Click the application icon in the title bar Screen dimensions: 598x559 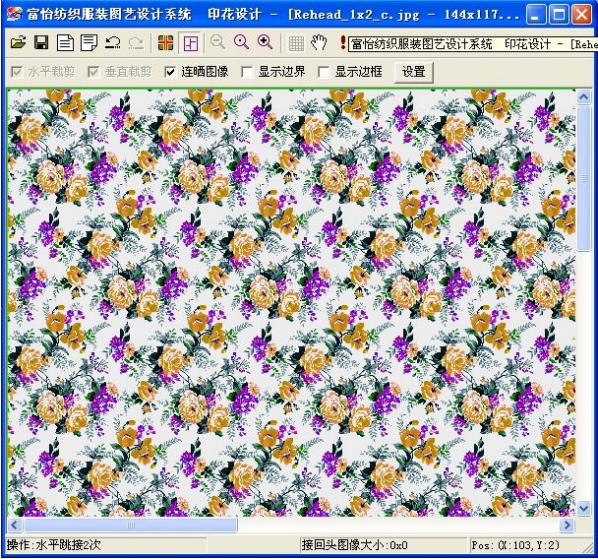pyautogui.click(x=14, y=14)
